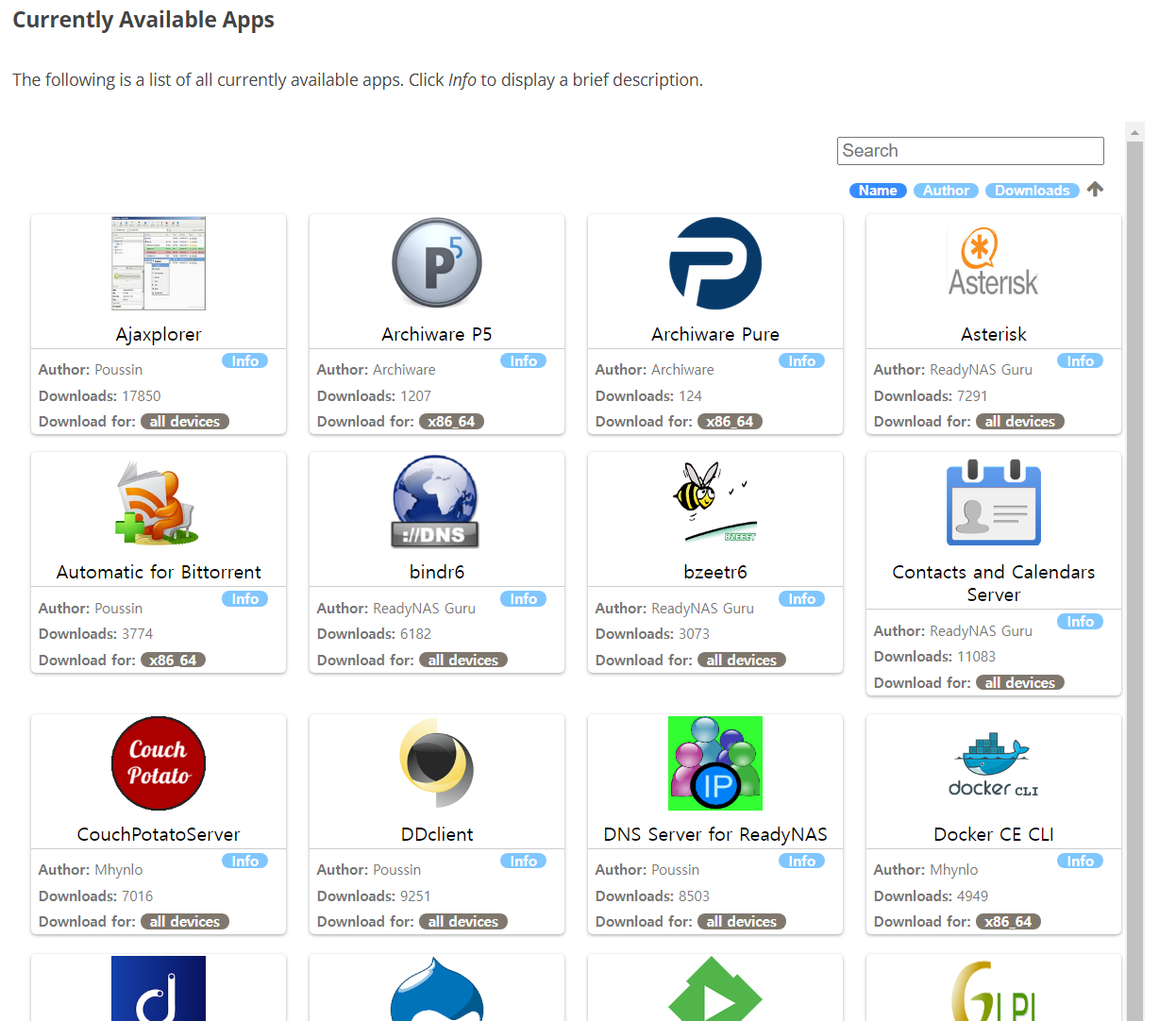The height and width of the screenshot is (1021, 1176).
Task: Sort apps by Author
Action: click(946, 191)
